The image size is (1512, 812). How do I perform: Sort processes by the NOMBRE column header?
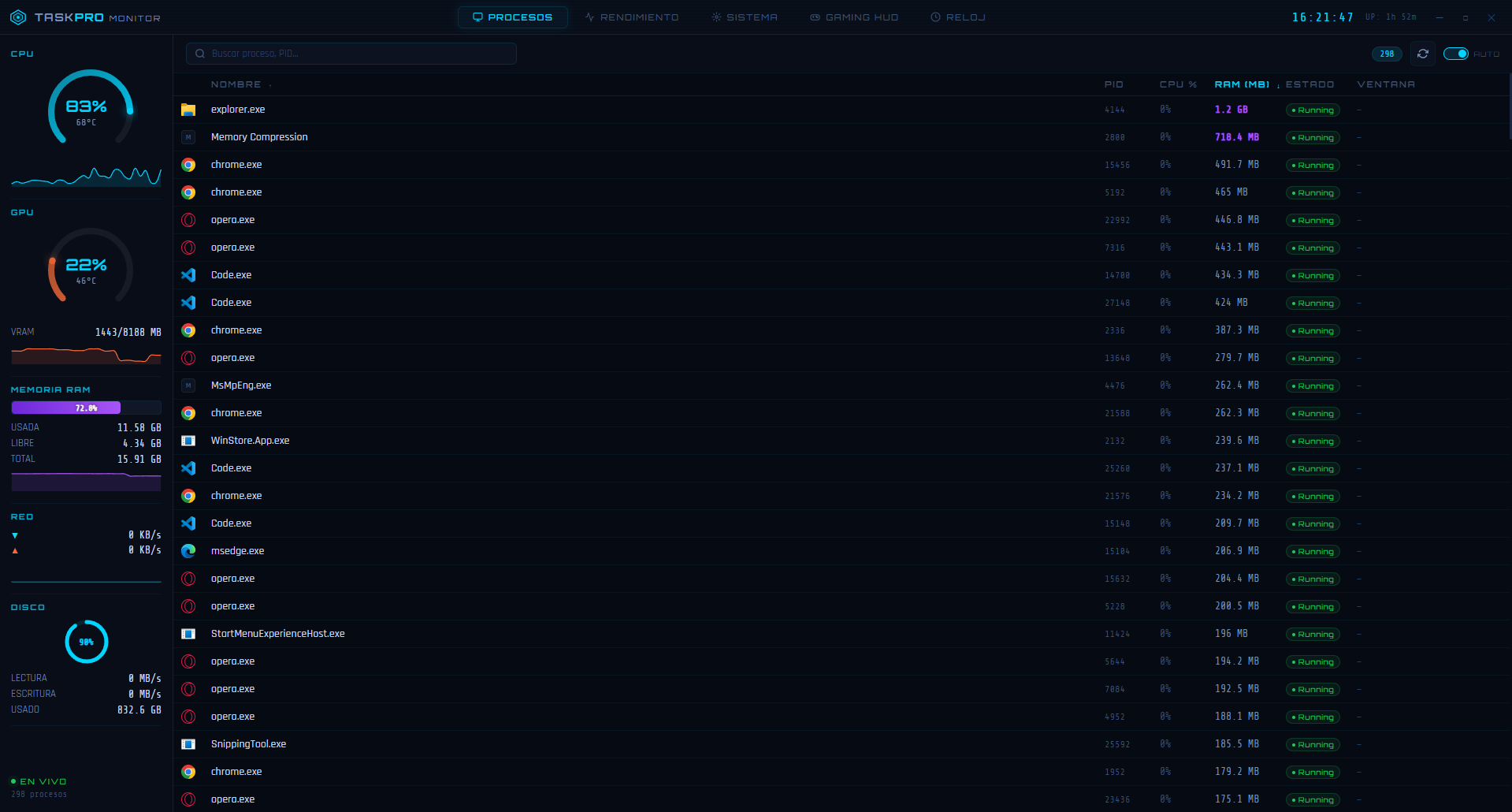click(236, 84)
